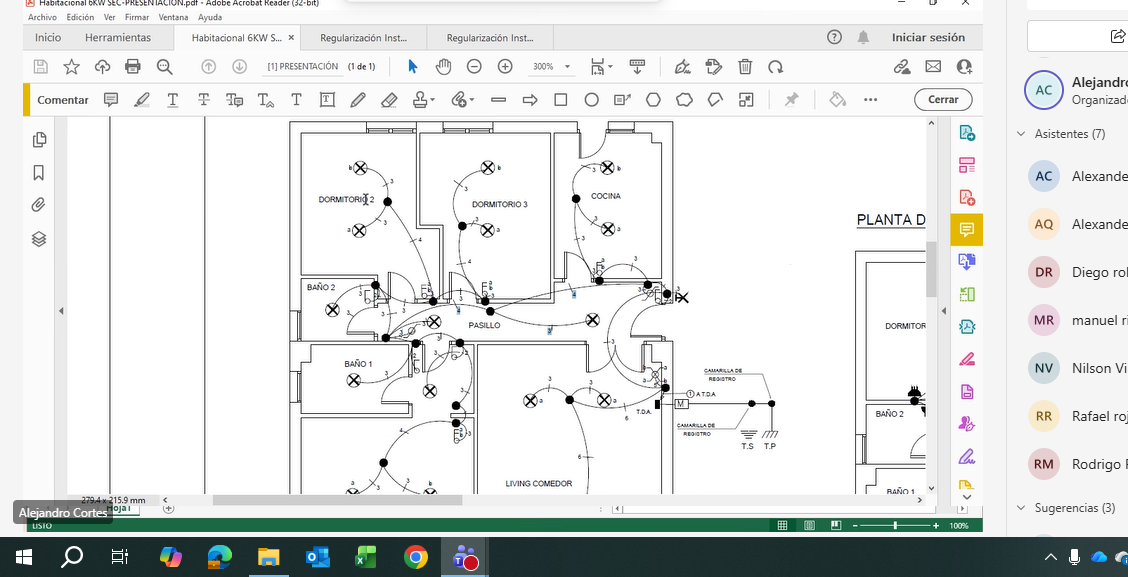Select the highlighter text tool
This screenshot has width=1128, height=577.
pos(142,100)
